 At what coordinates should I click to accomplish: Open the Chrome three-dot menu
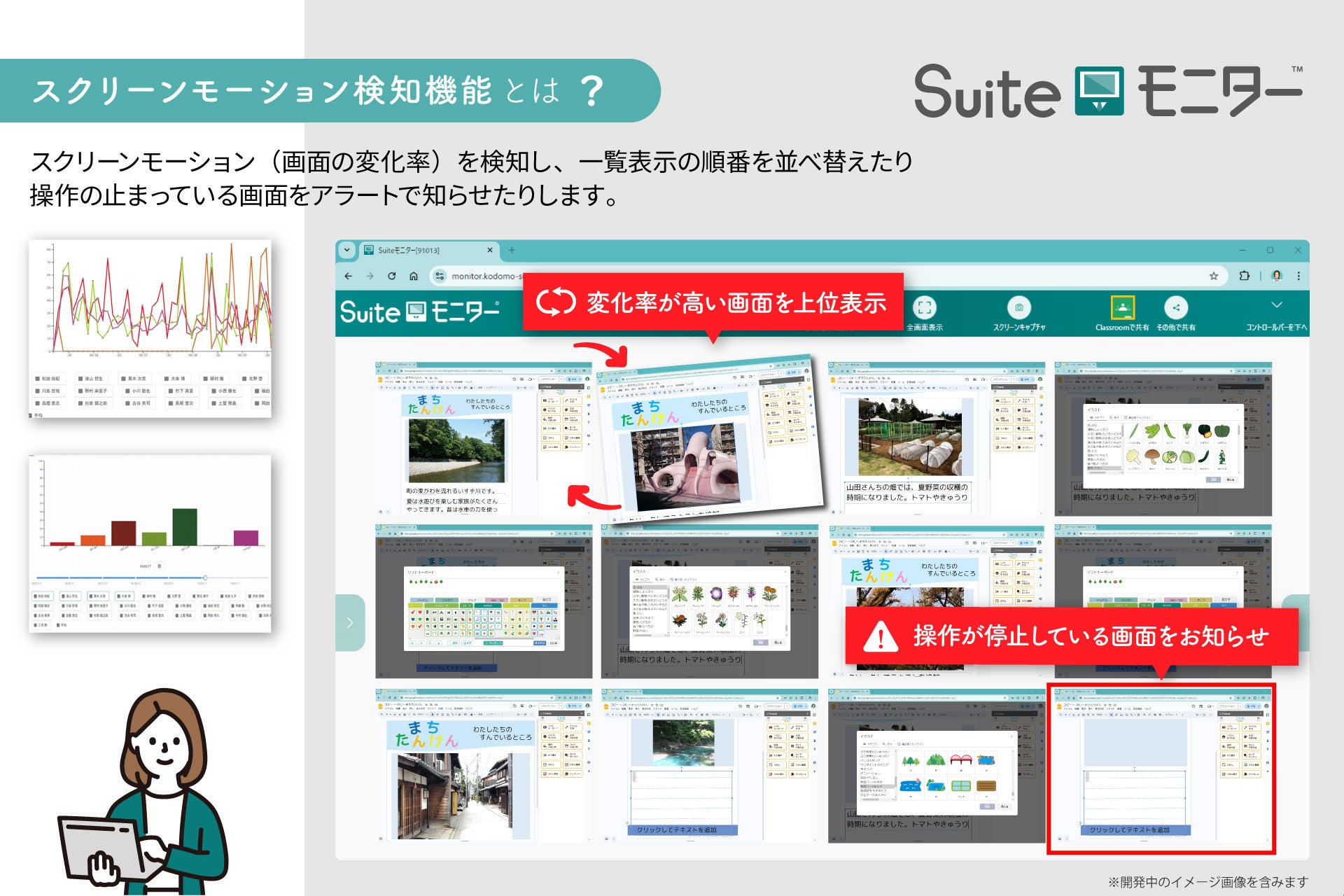click(1298, 276)
